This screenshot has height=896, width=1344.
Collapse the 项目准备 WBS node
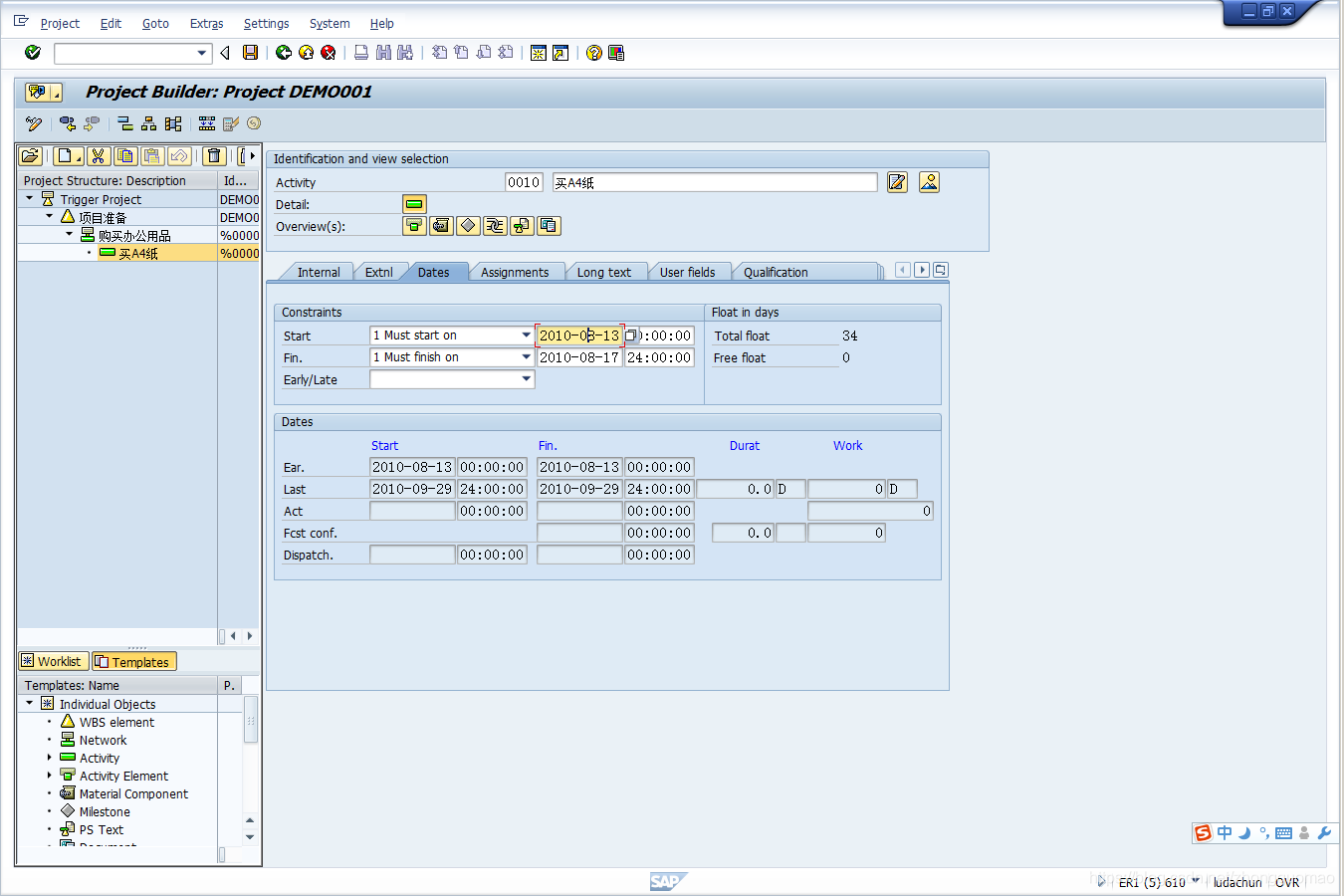click(x=49, y=216)
